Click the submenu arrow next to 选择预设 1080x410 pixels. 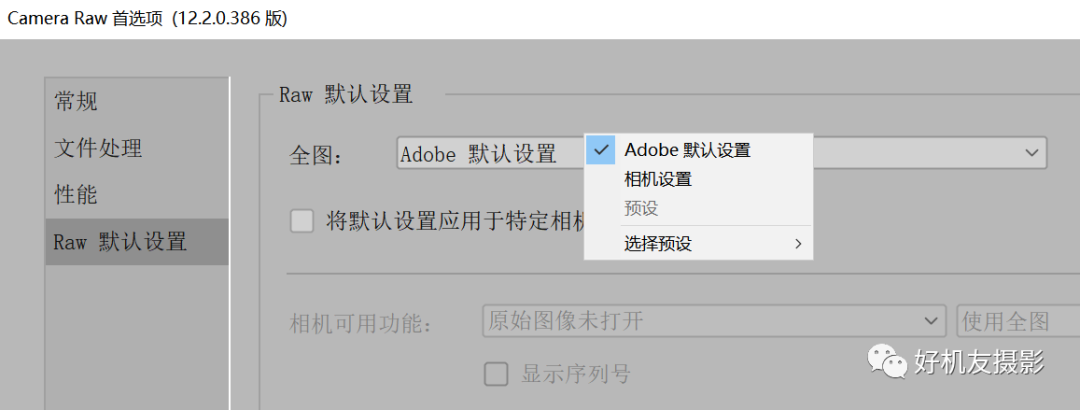pos(798,243)
